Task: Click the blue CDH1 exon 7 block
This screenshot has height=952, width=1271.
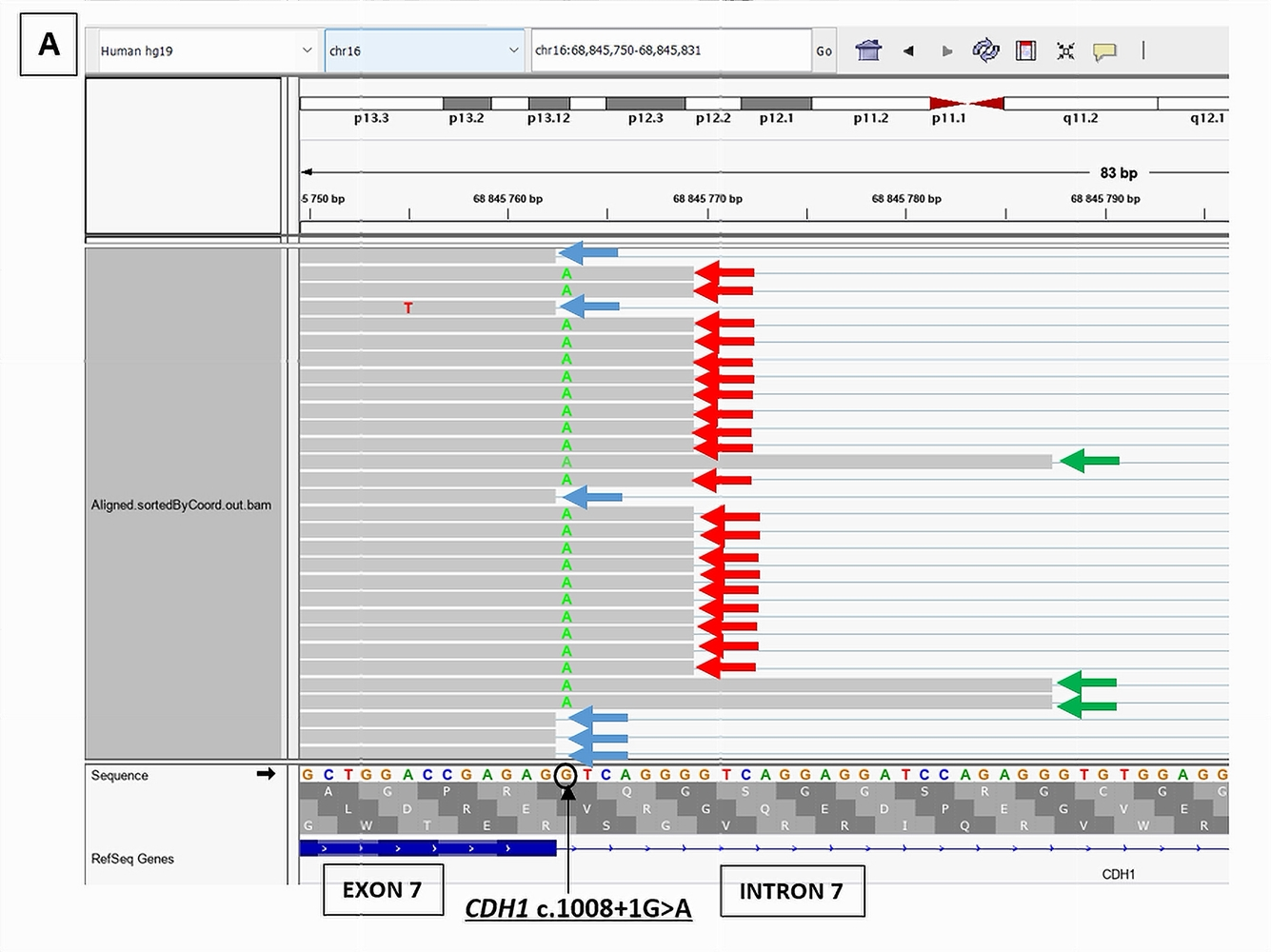Action: coord(427,848)
